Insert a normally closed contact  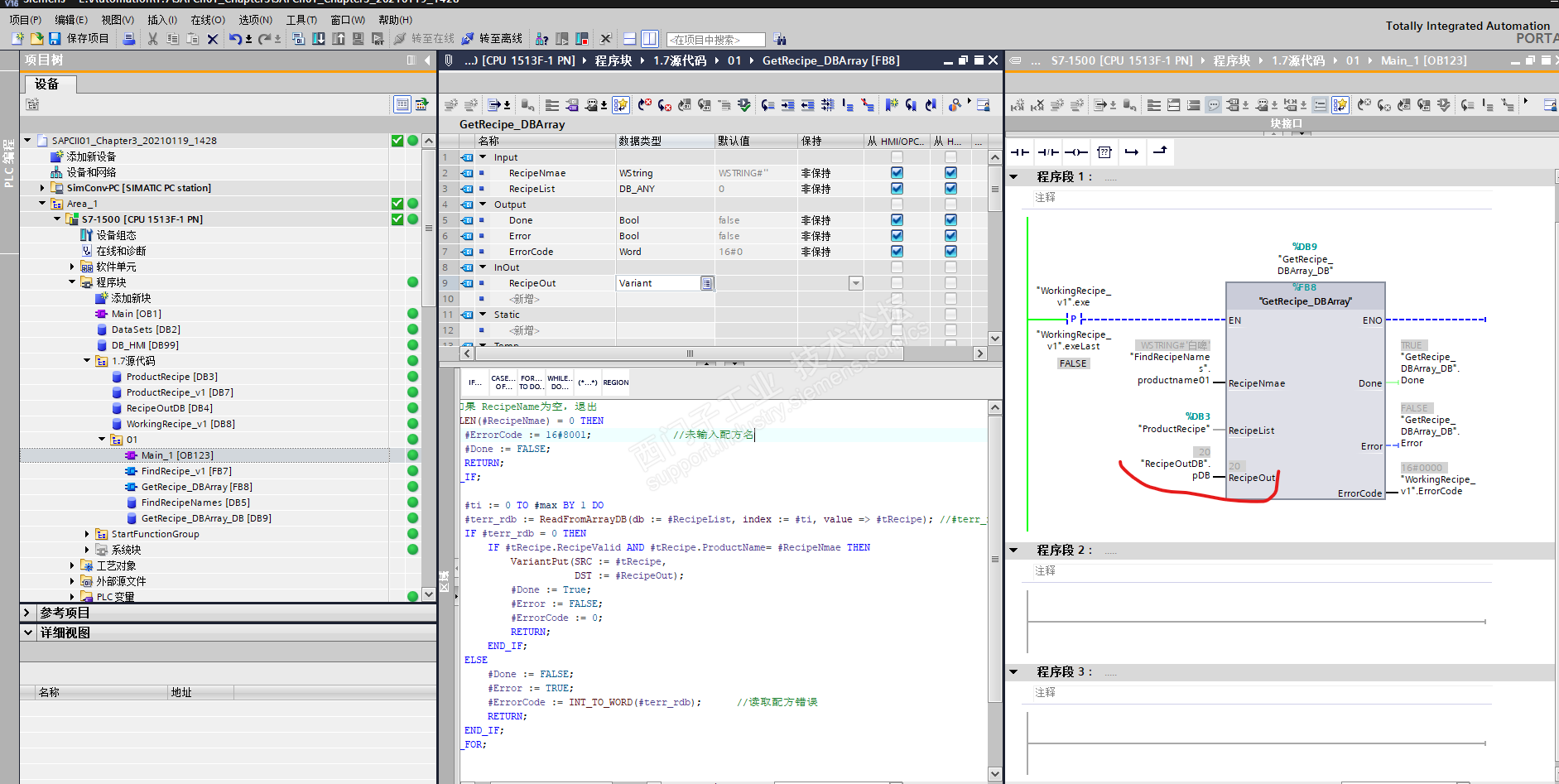(x=1048, y=152)
